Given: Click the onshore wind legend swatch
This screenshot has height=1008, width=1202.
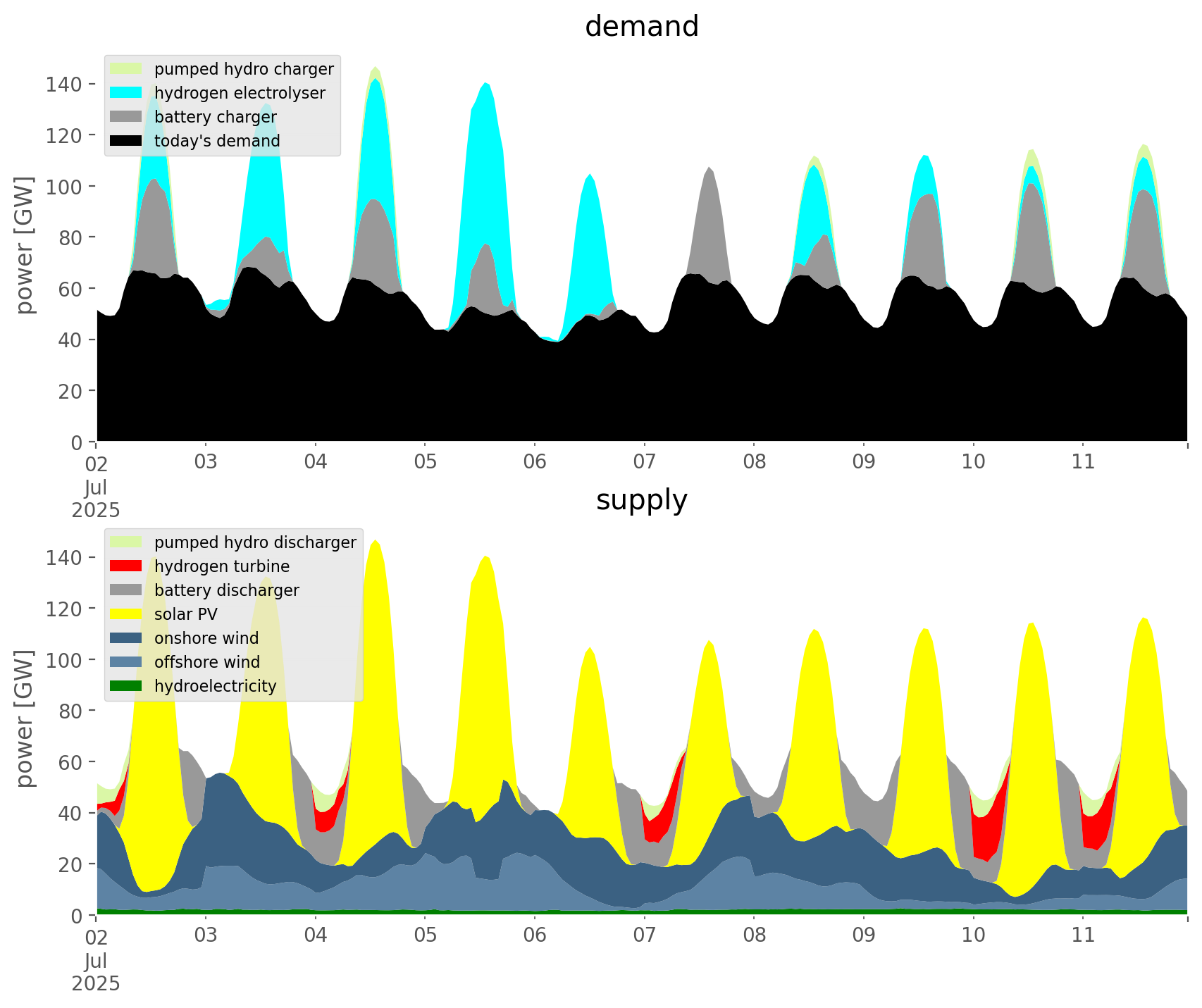Looking at the screenshot, I should point(126,638).
